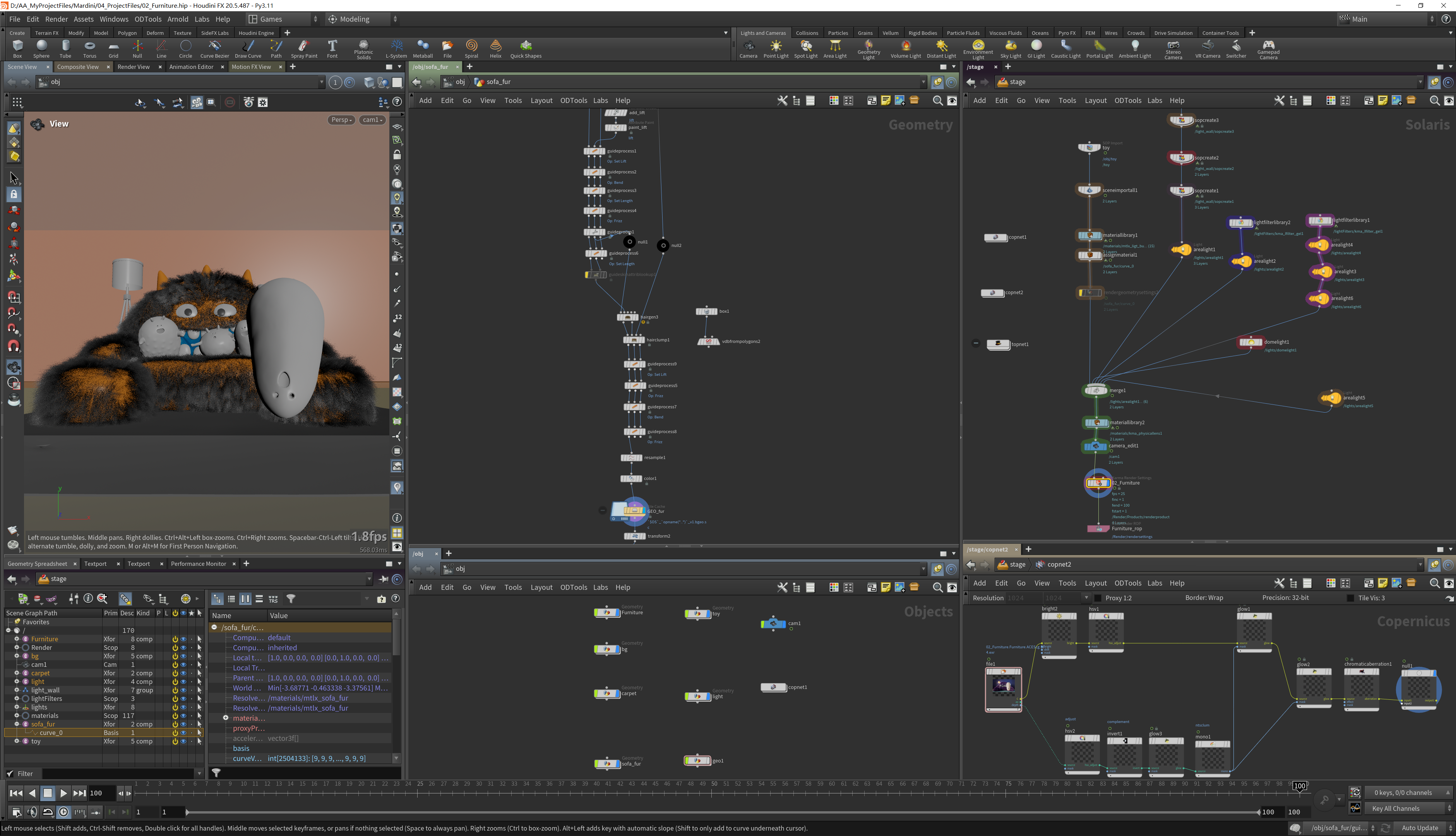Pick the Metaball shelf tool
Image resolution: width=1456 pixels, height=836 pixels.
[423, 49]
